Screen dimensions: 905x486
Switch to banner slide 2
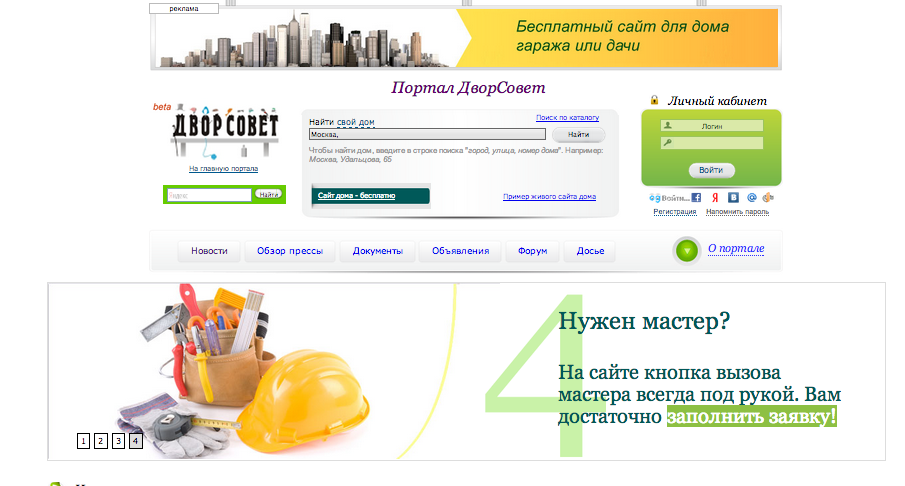pos(101,441)
